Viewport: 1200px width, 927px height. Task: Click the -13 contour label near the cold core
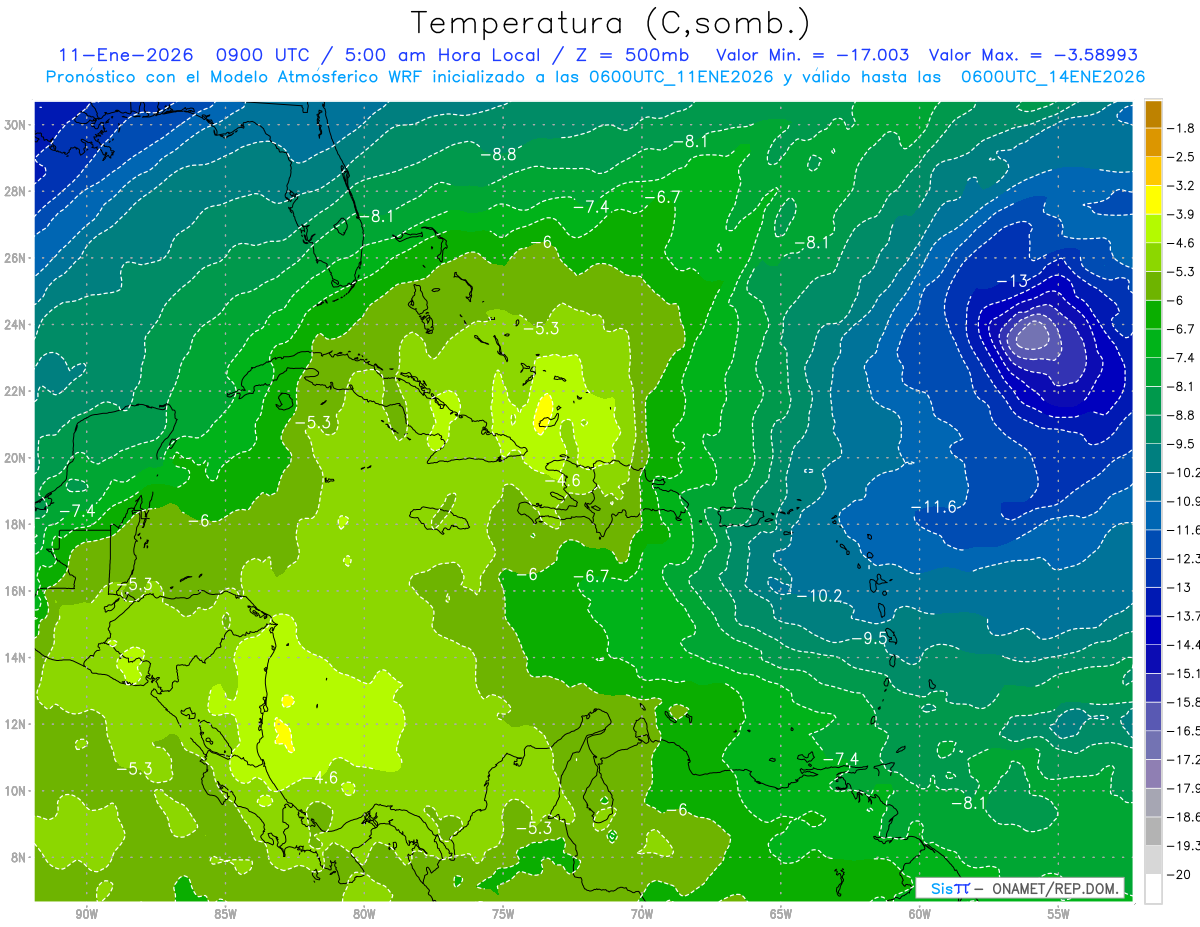[1011, 282]
